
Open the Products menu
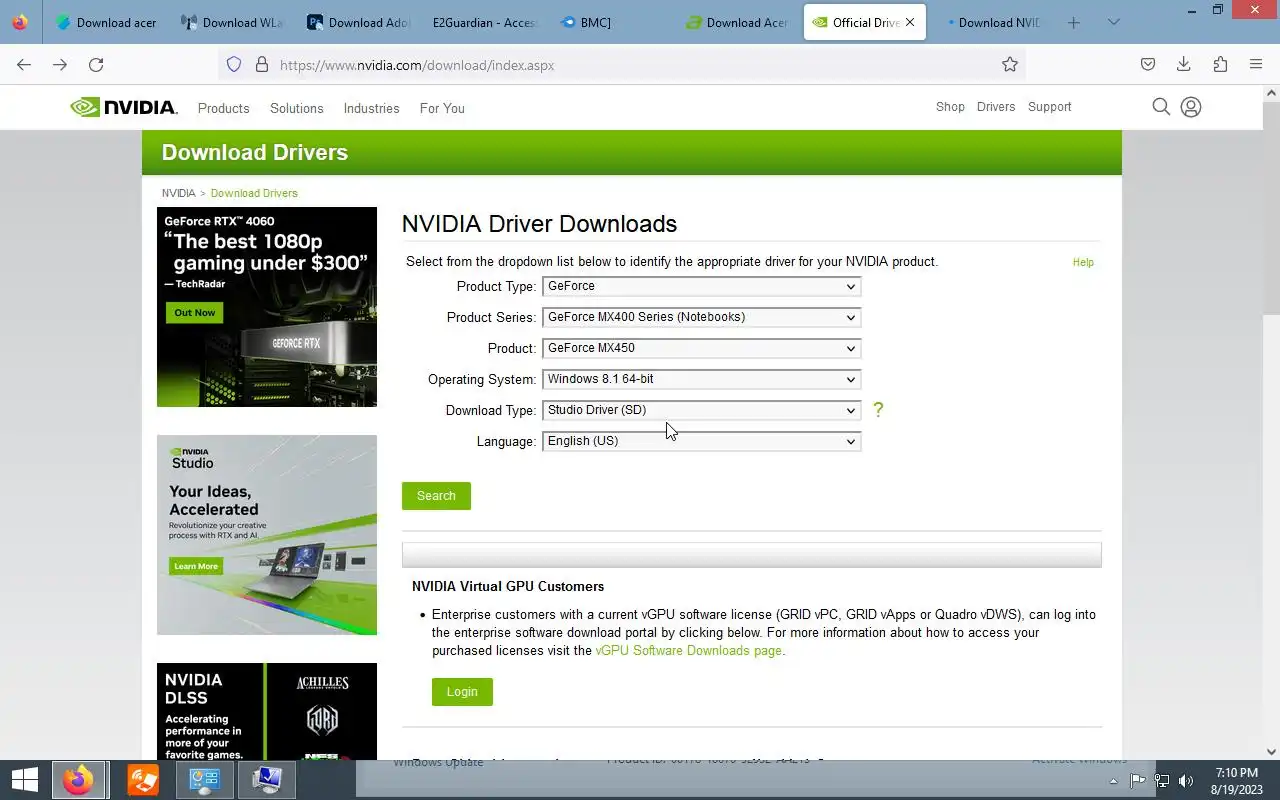[223, 108]
